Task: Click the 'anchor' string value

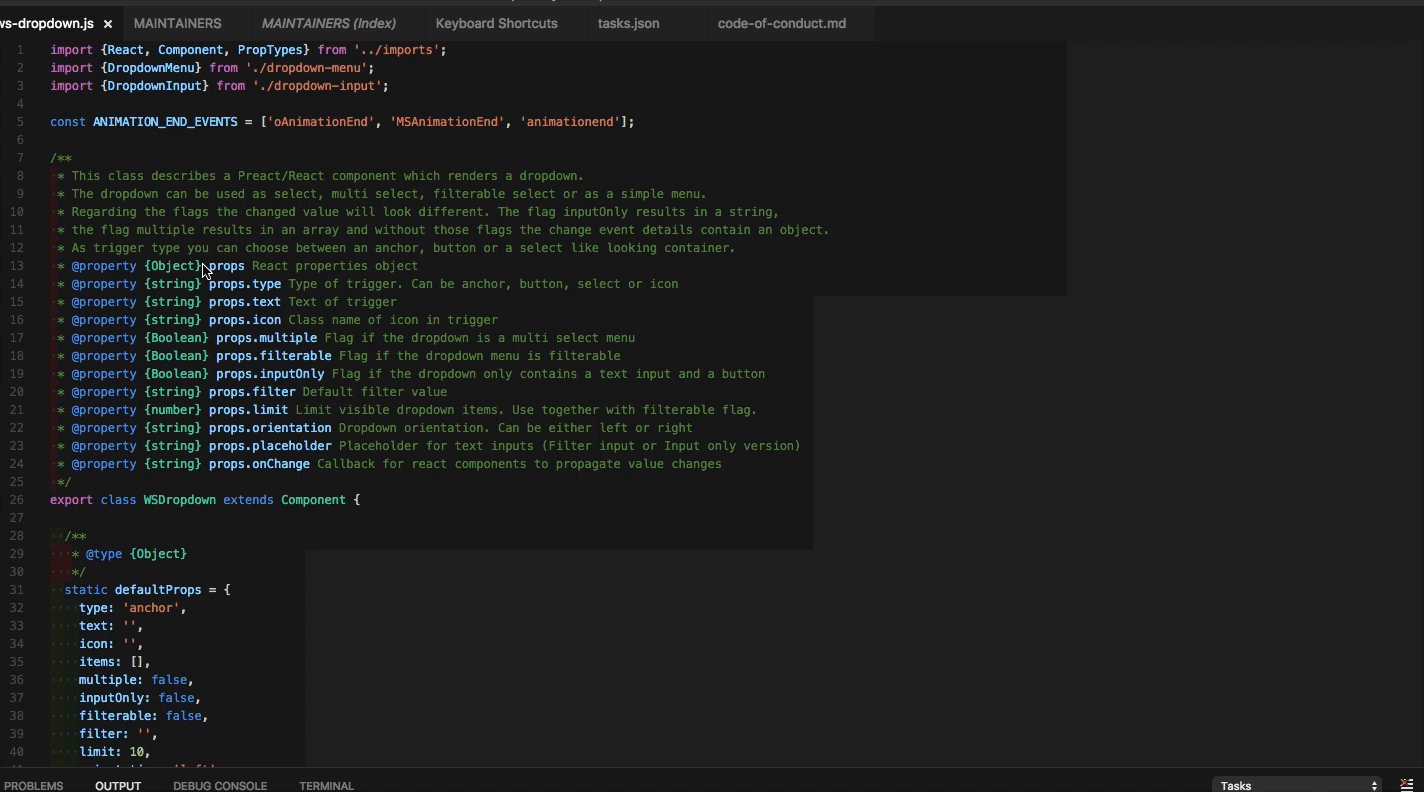Action: pos(152,608)
